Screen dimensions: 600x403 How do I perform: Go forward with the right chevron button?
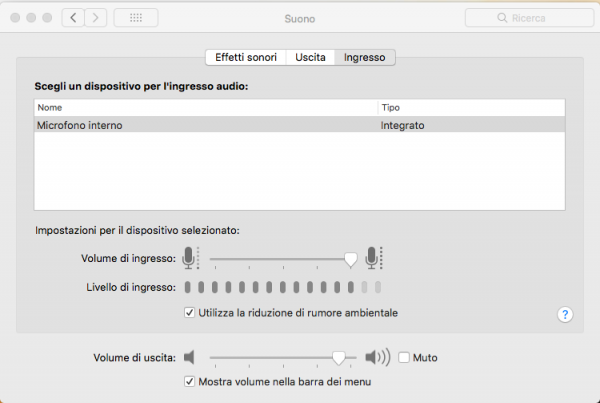[97, 18]
